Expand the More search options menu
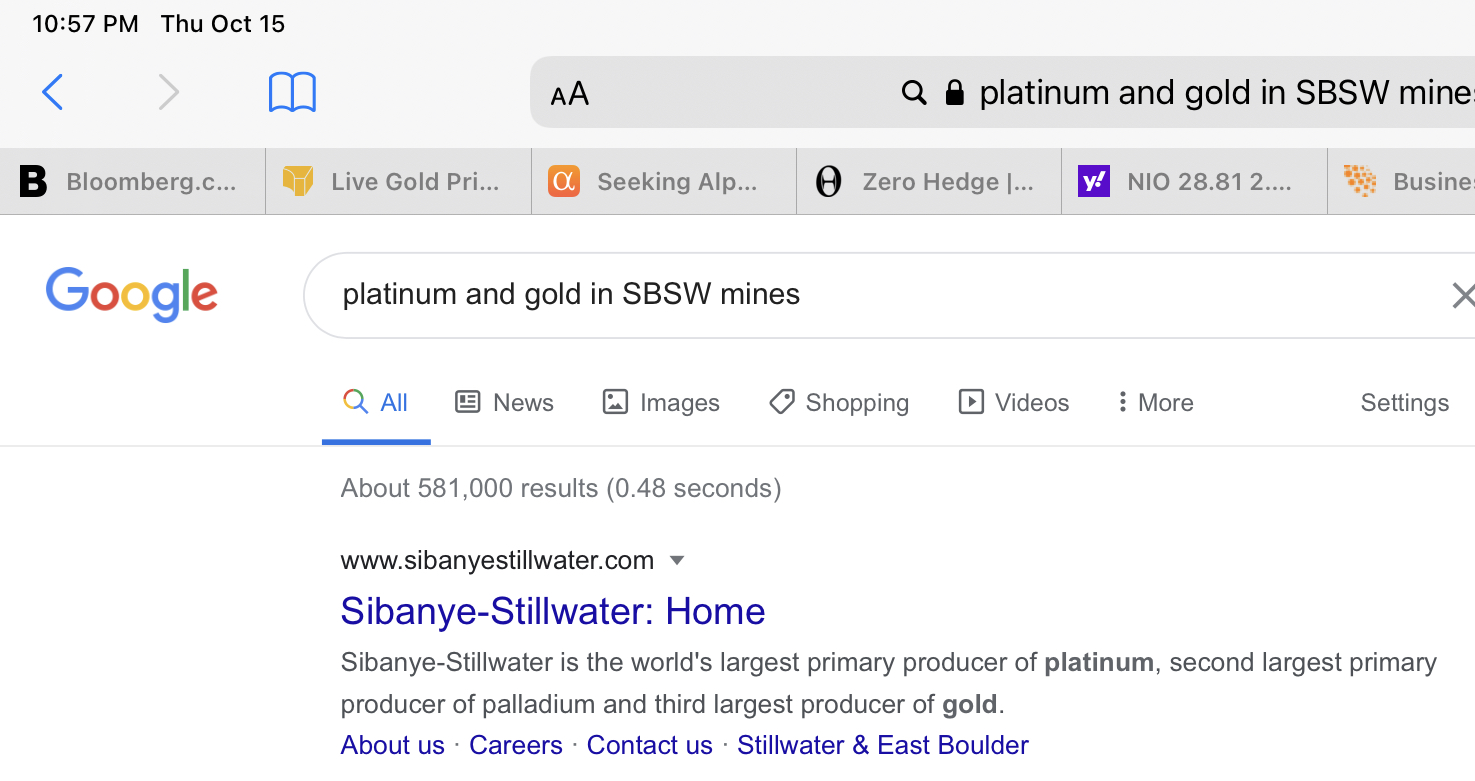This screenshot has height=781, width=1475. tap(1155, 402)
